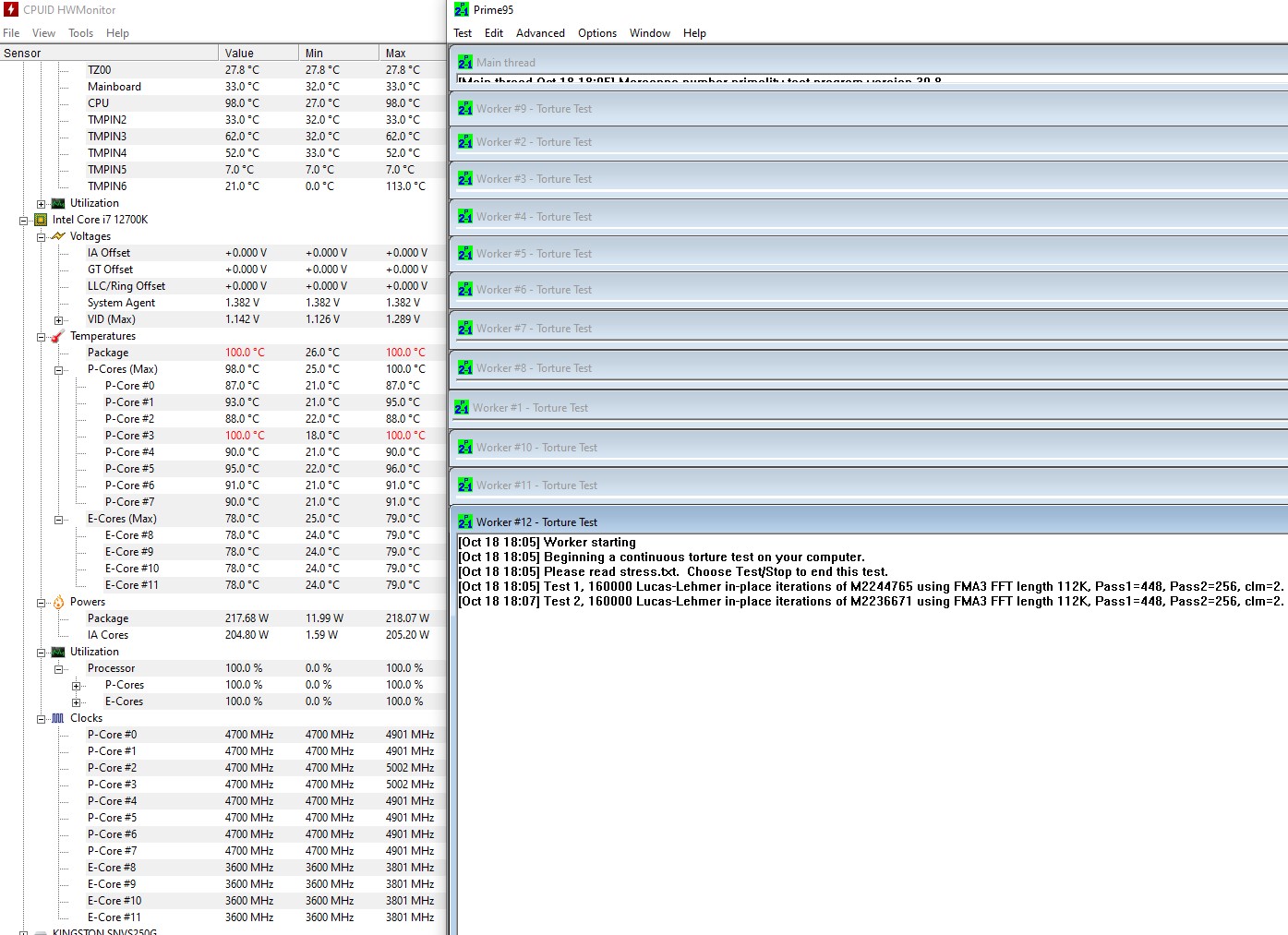Collapse the Intel Core i7 12700K node

coord(24,221)
